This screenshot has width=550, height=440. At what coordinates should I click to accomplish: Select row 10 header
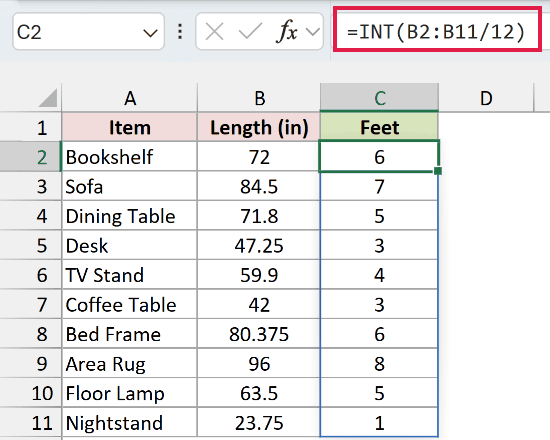pyautogui.click(x=31, y=393)
